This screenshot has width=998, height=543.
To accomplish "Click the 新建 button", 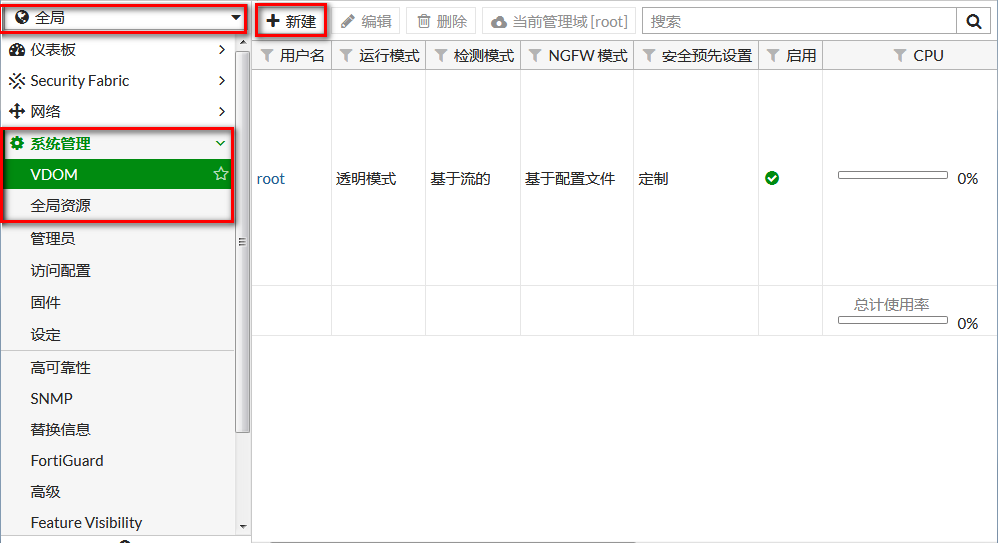I will pyautogui.click(x=291, y=21).
